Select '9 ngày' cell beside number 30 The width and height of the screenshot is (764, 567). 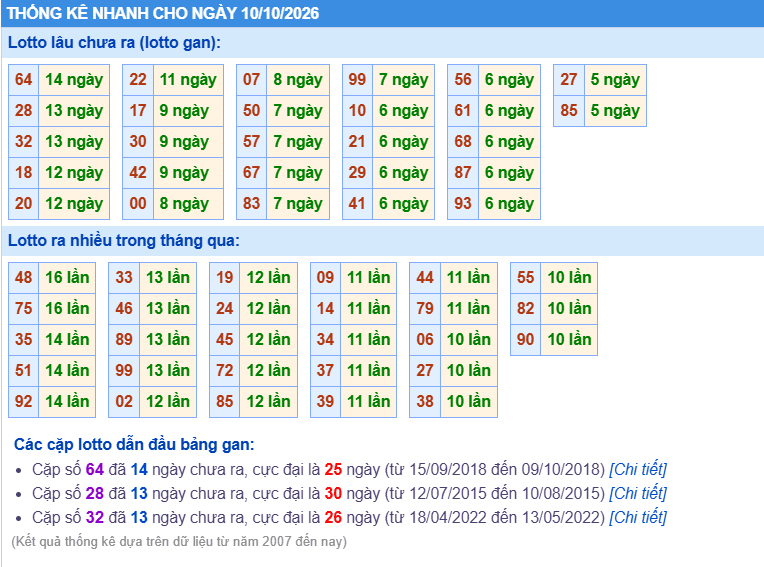coord(188,142)
